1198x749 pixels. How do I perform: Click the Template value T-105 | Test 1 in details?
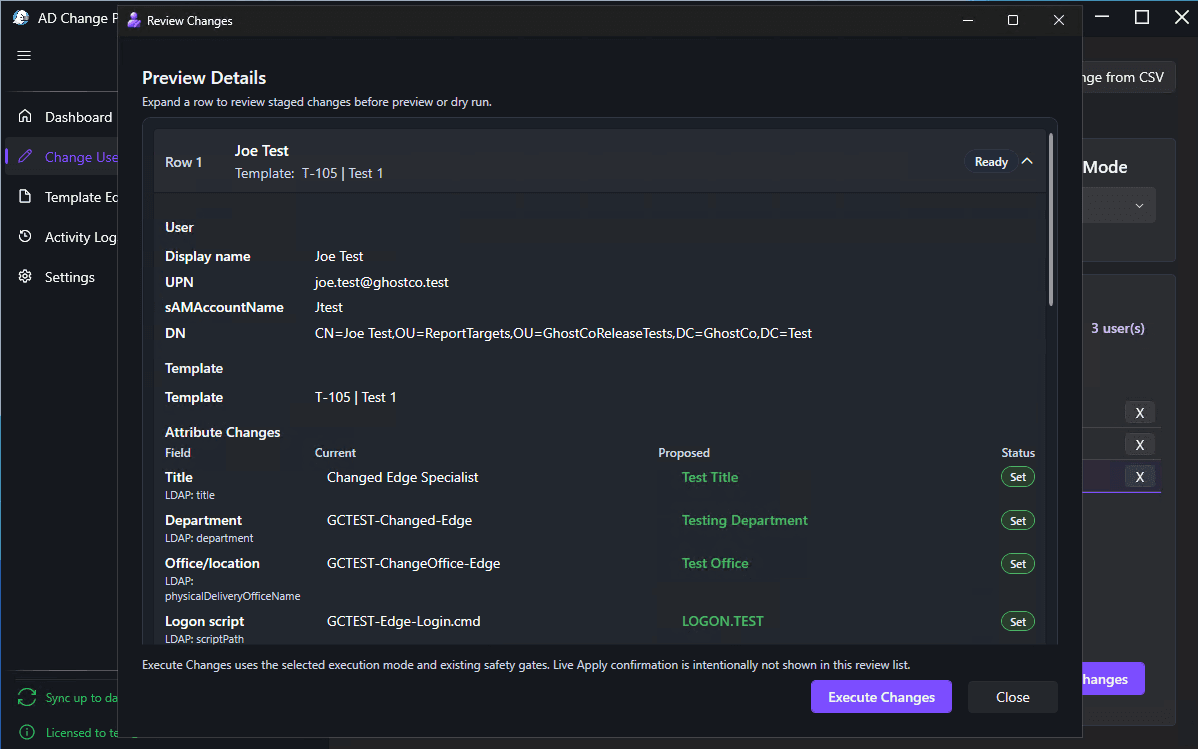pos(355,397)
